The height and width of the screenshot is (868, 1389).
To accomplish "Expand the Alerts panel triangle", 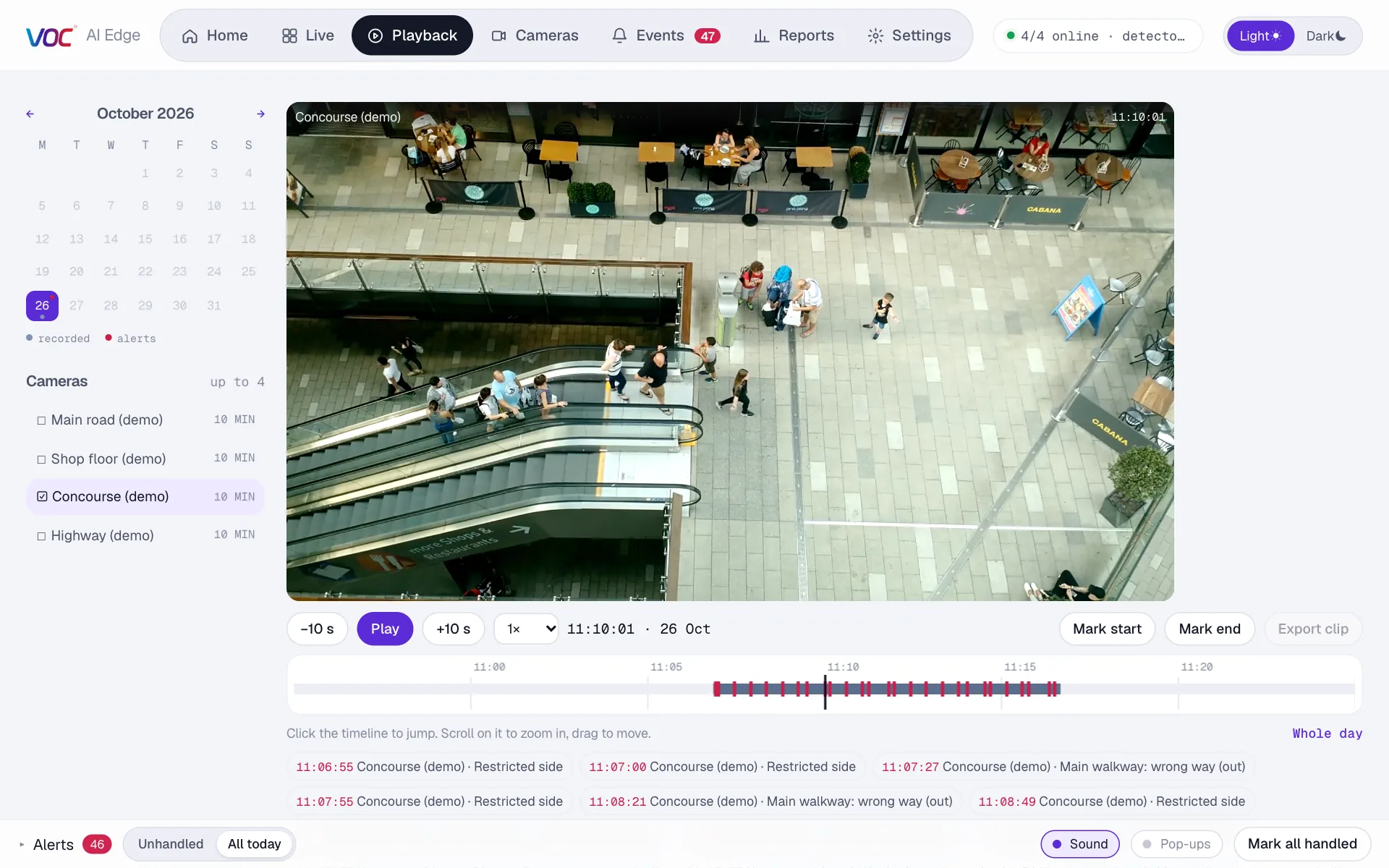I will pos(22,844).
